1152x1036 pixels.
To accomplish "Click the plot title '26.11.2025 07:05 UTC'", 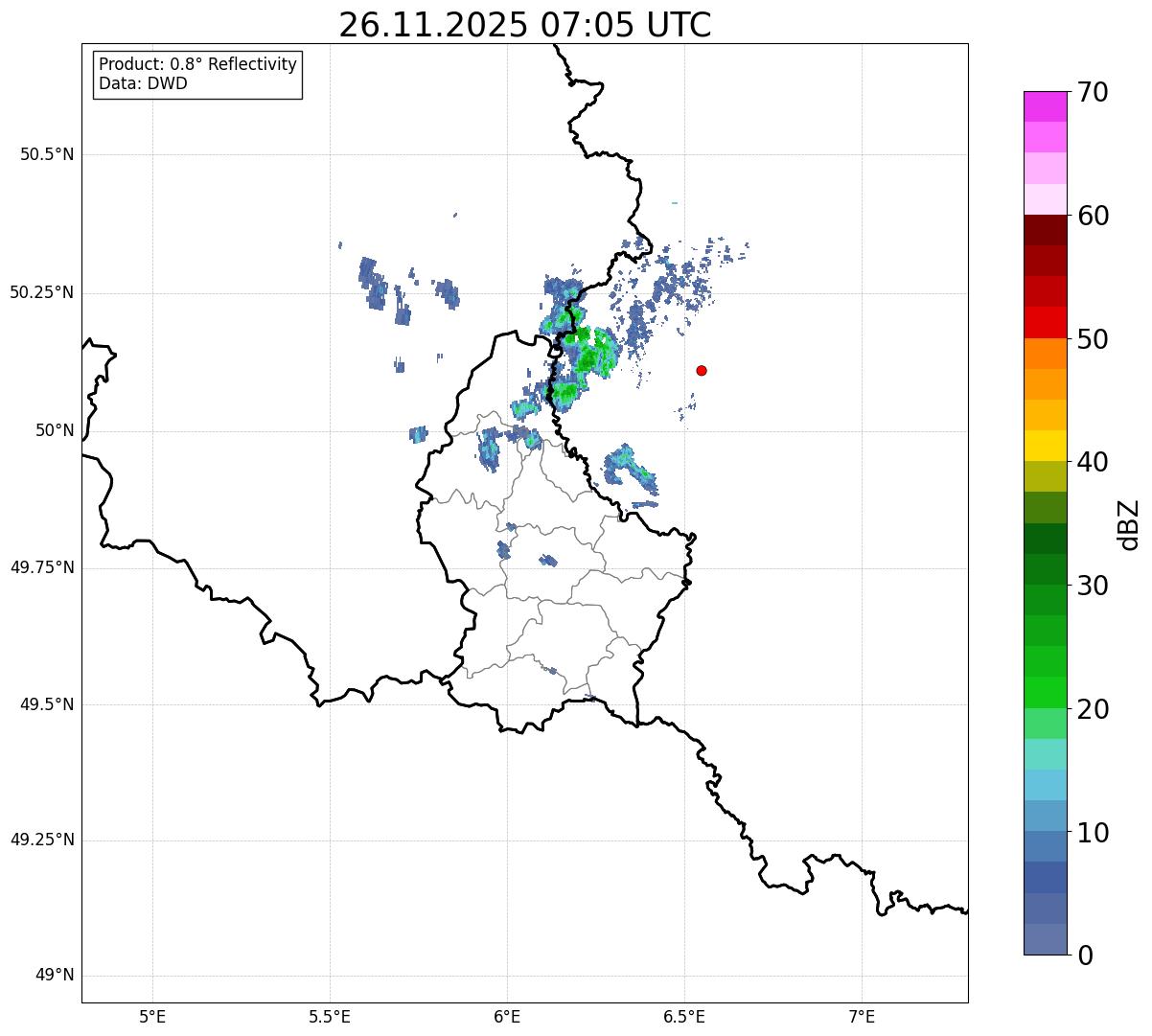I will tap(525, 25).
